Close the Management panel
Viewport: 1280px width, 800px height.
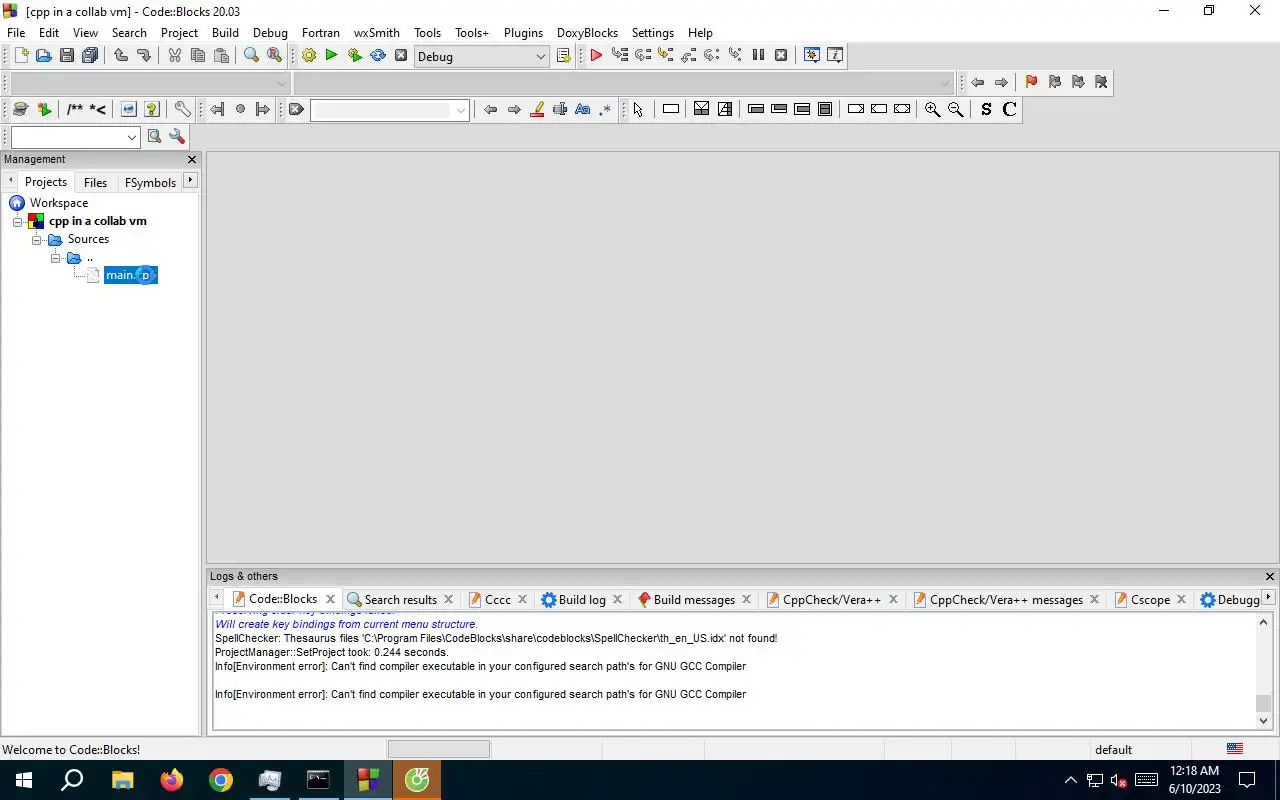click(193, 159)
